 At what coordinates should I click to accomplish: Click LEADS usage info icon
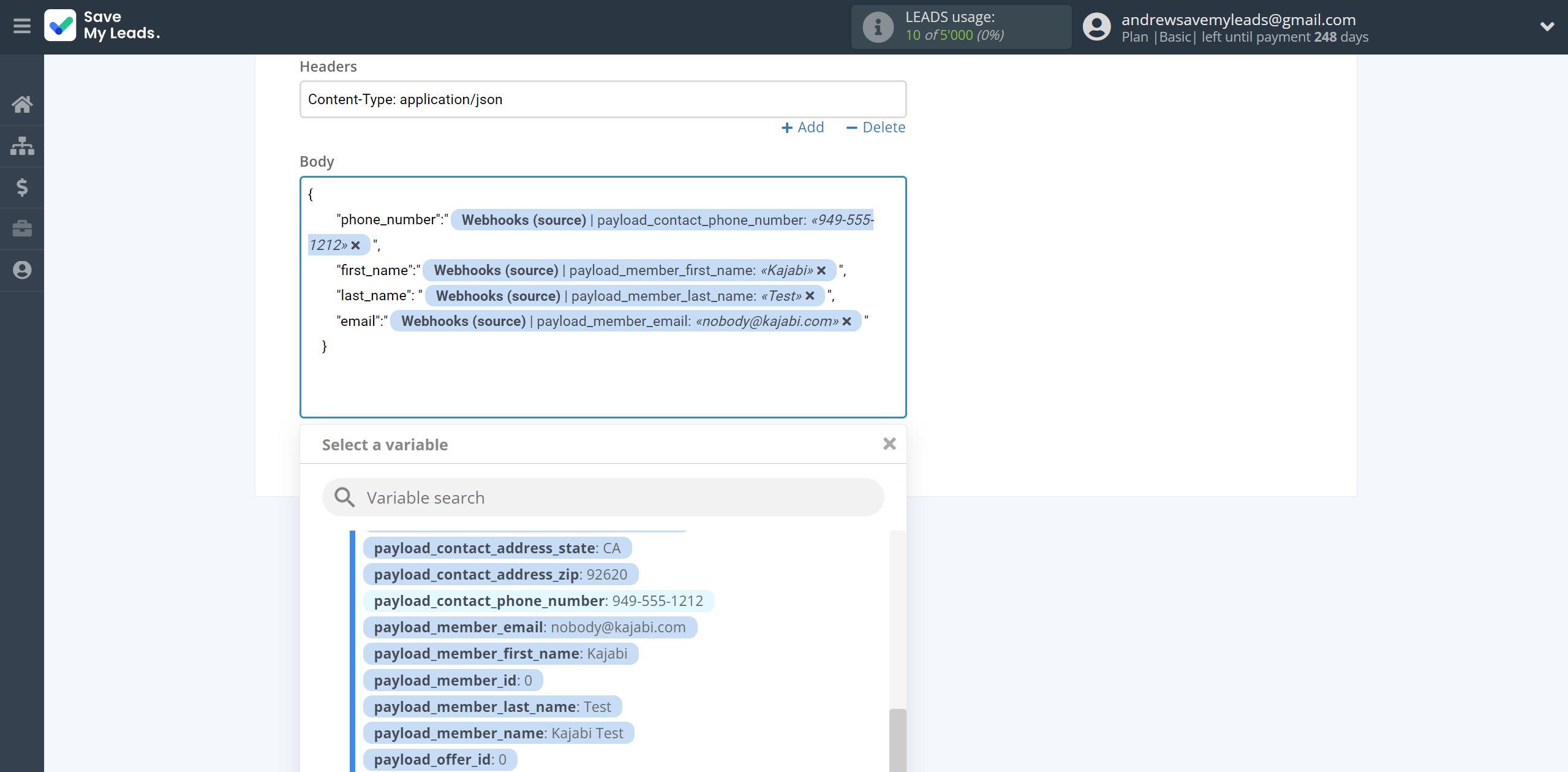click(x=878, y=27)
